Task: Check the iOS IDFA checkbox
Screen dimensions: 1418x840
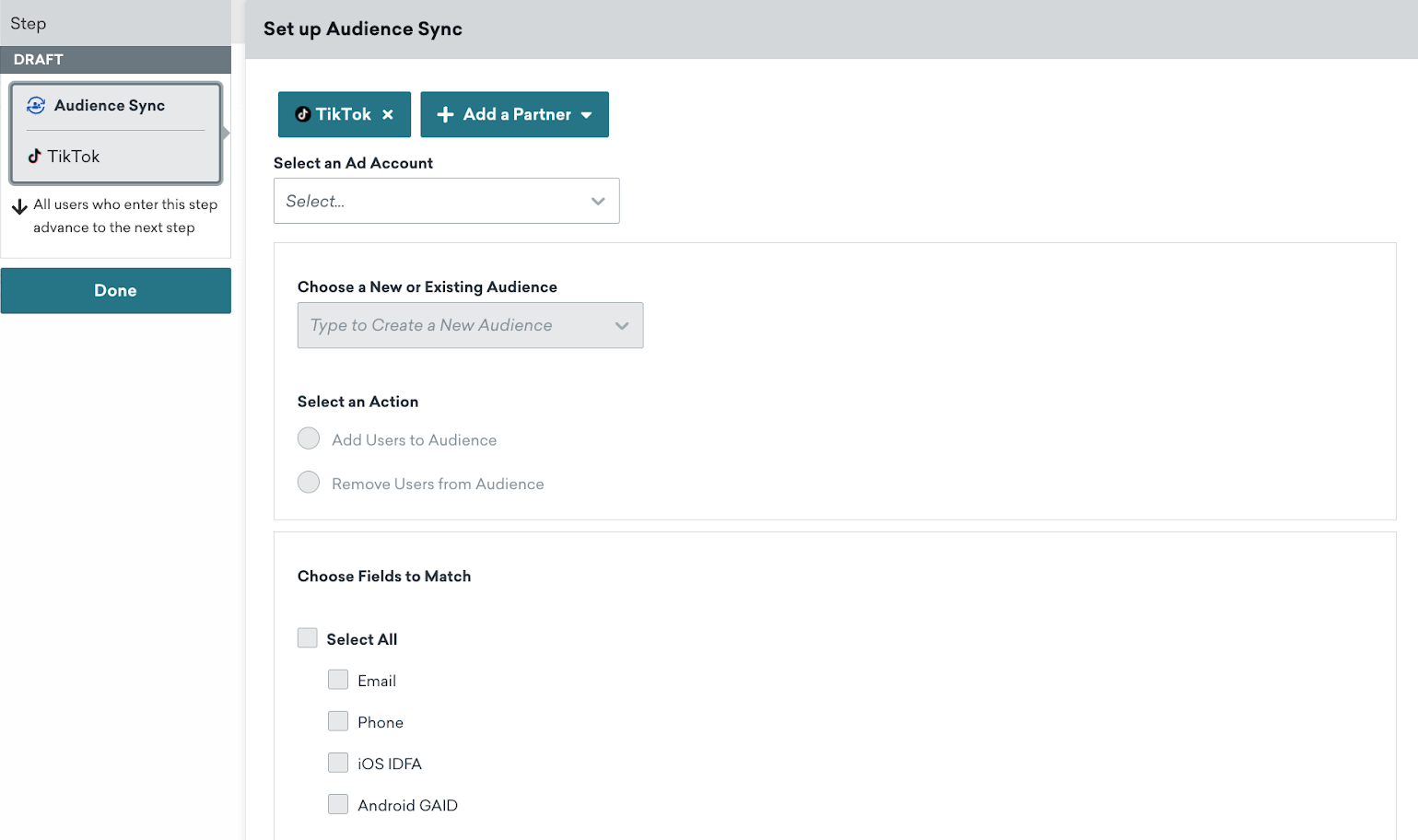Action: [x=338, y=763]
